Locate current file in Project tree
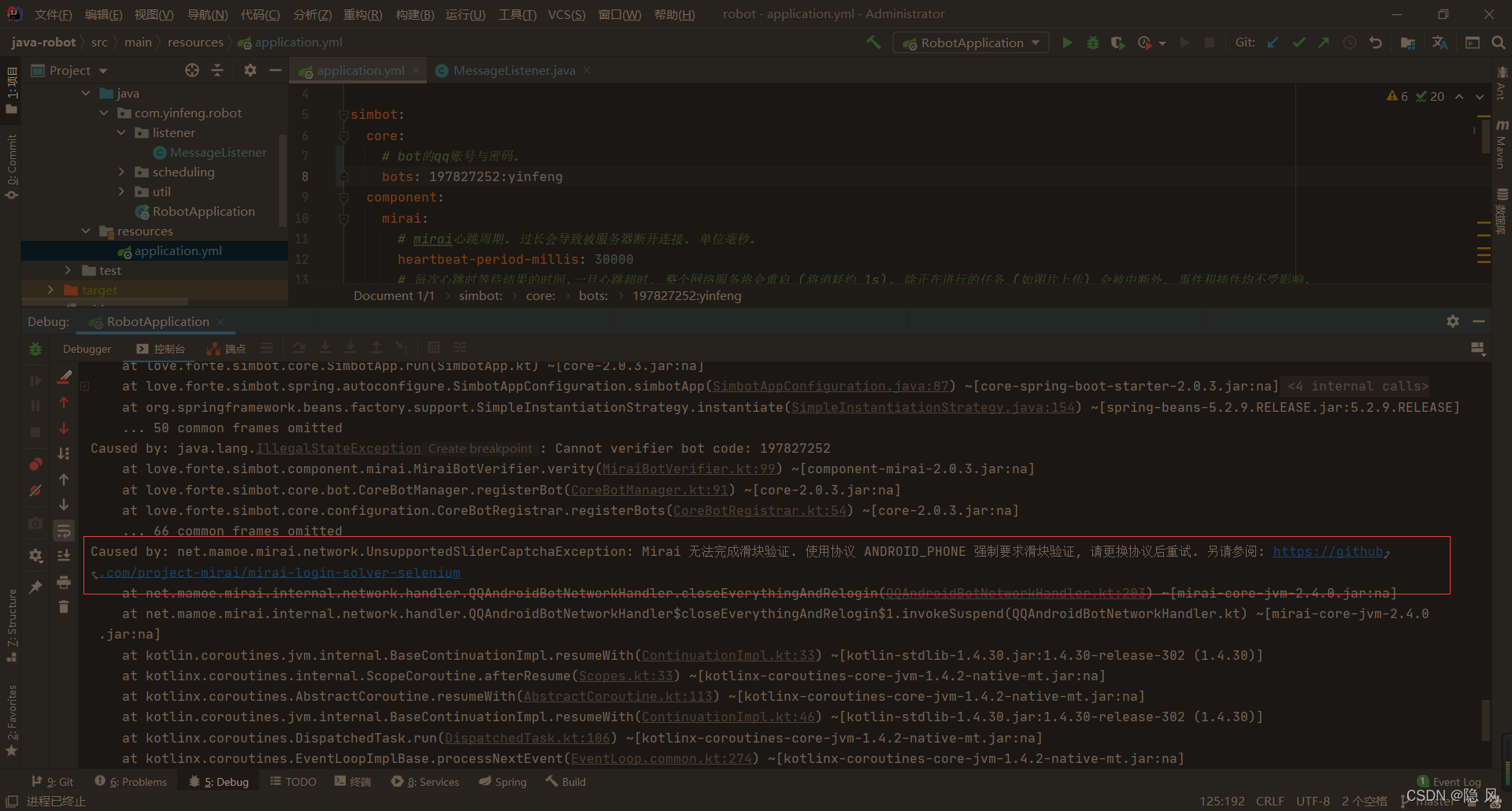Image resolution: width=1512 pixels, height=811 pixels. (192, 70)
